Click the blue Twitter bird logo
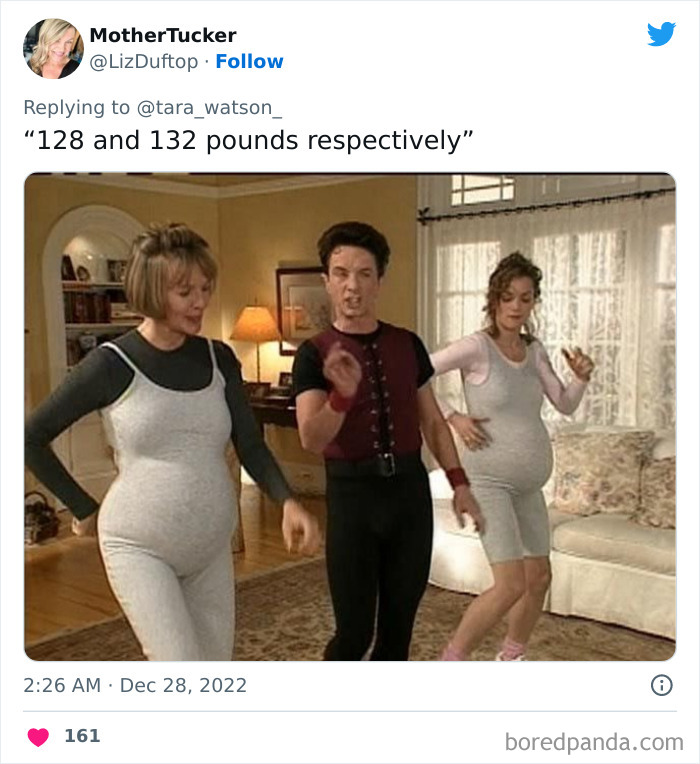700x764 pixels. [x=661, y=34]
